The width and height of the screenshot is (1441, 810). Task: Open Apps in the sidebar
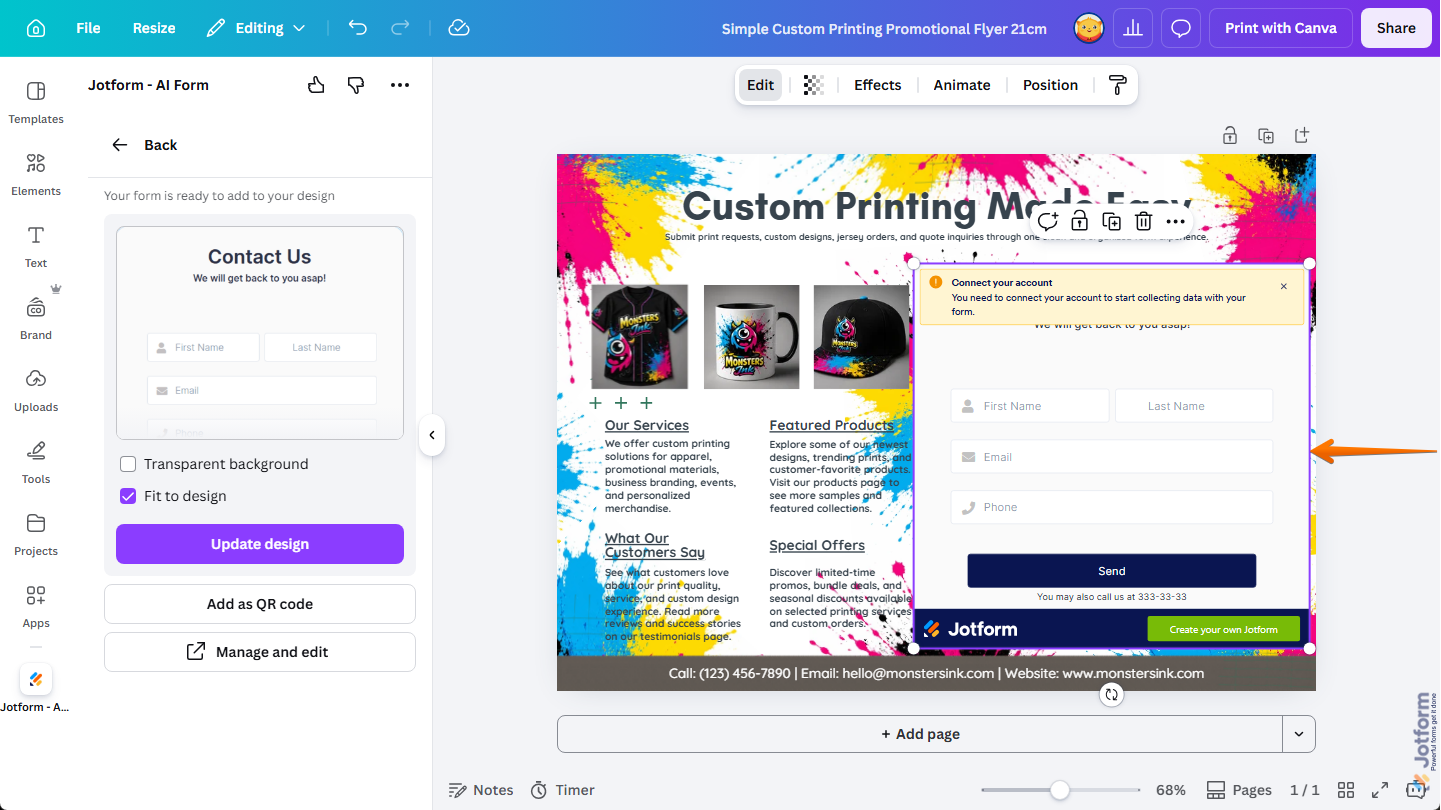click(36, 606)
